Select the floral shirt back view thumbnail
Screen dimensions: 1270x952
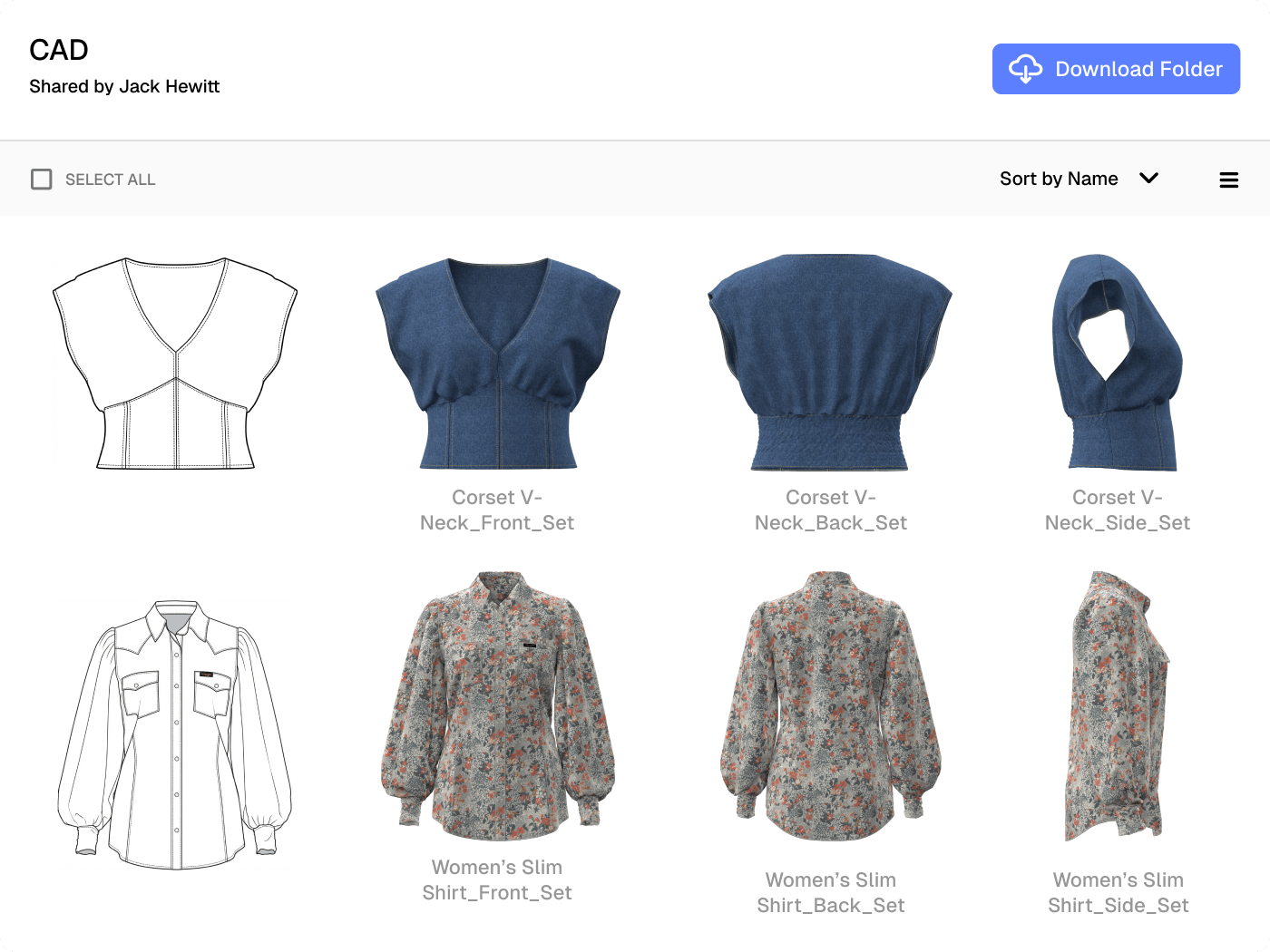(x=830, y=707)
